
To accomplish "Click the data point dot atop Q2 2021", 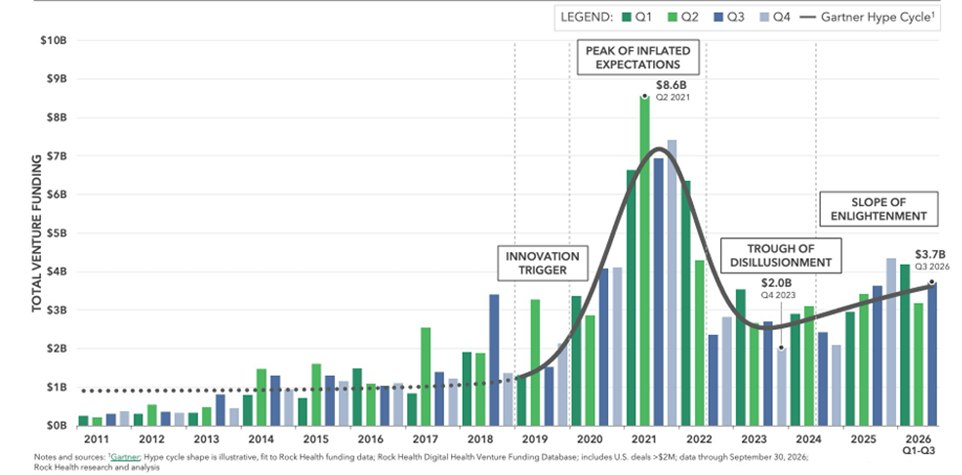I will tap(644, 96).
